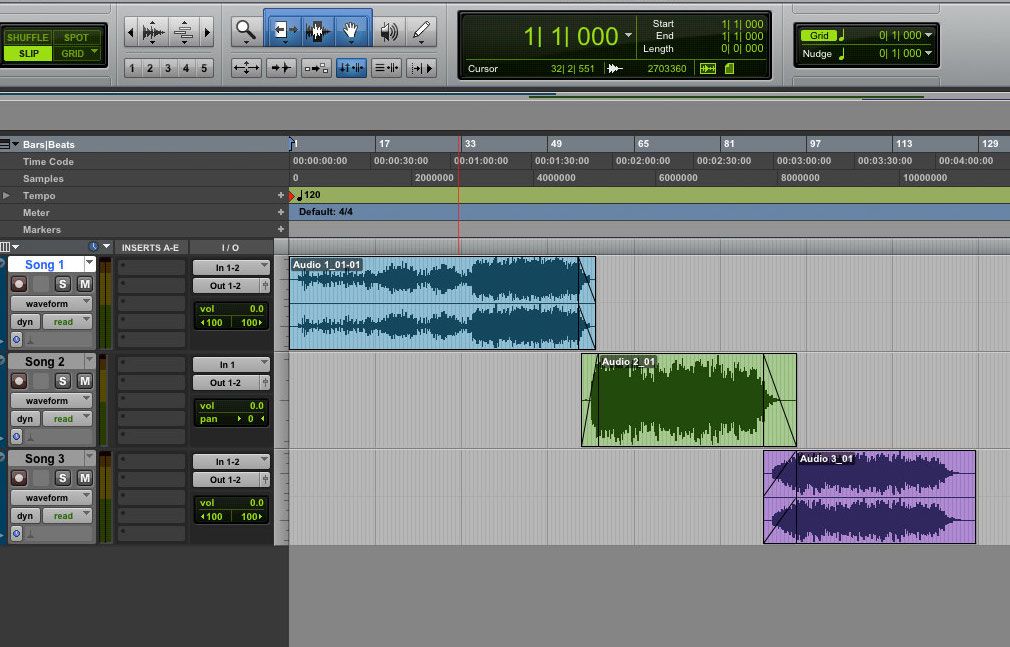Open track list column view selector
This screenshot has width=1010, height=647.
(10, 247)
